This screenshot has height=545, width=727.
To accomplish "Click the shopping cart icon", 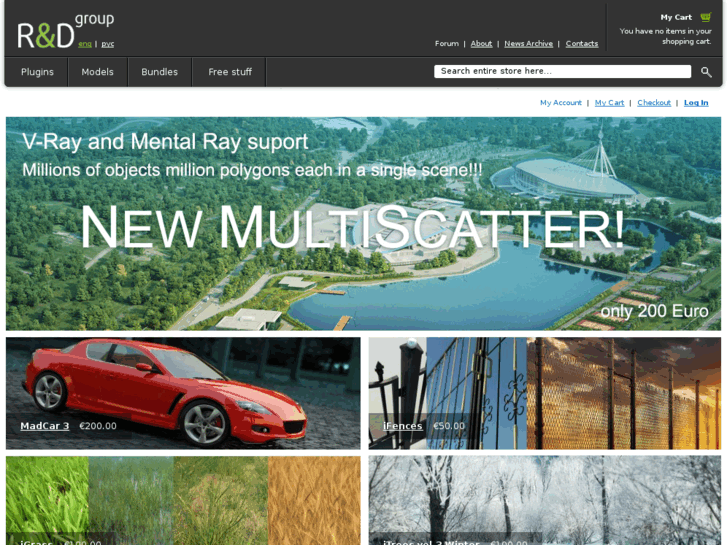I will 706,17.
